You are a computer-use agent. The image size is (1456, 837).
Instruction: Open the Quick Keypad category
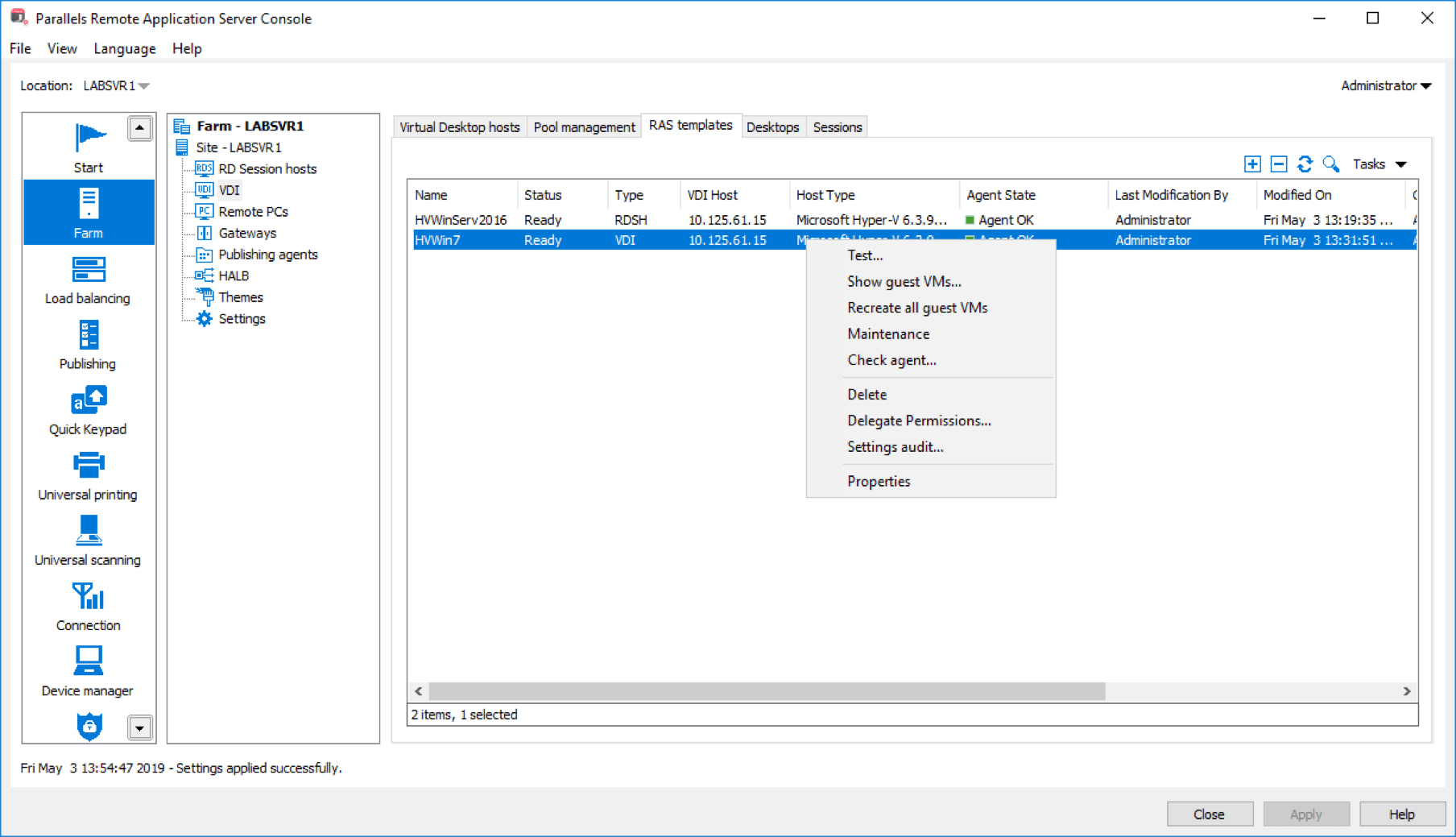pos(89,409)
